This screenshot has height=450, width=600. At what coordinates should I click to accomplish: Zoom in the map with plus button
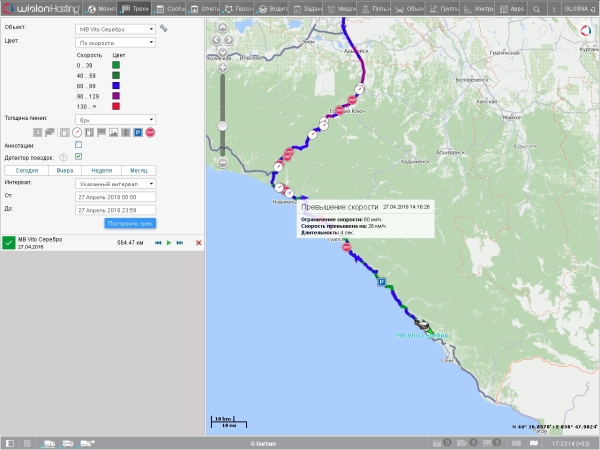tap(222, 68)
